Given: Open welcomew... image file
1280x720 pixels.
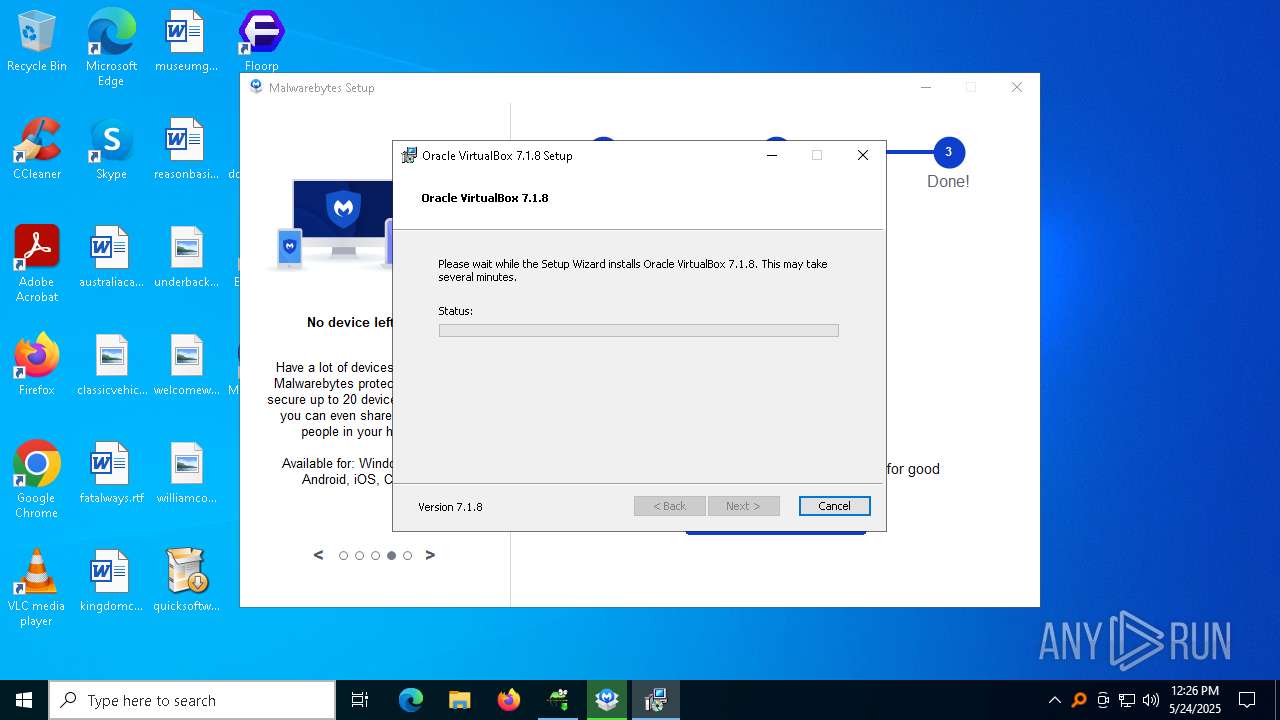Looking at the screenshot, I should [x=186, y=365].
